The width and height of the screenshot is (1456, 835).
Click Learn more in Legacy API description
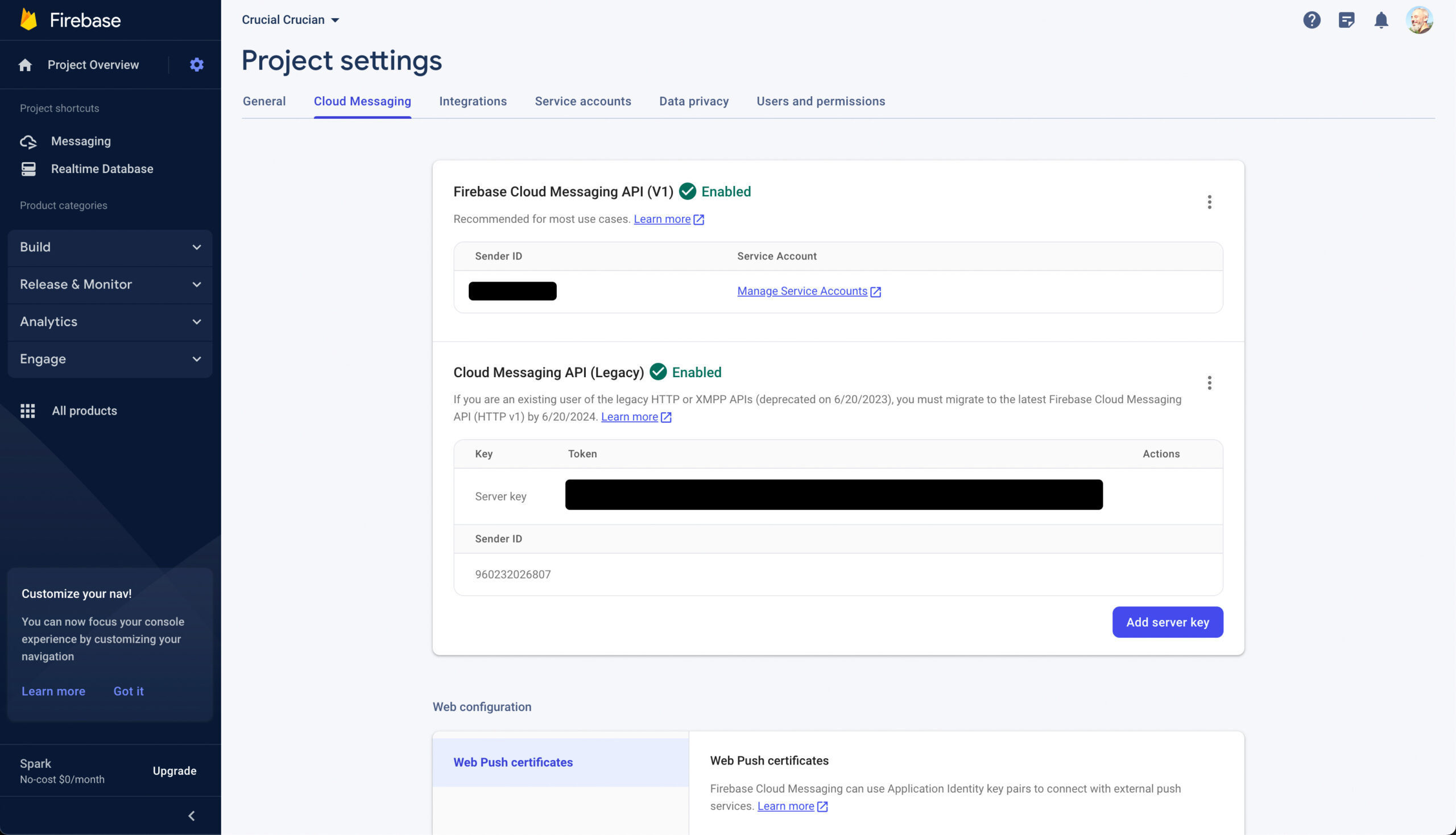629,417
